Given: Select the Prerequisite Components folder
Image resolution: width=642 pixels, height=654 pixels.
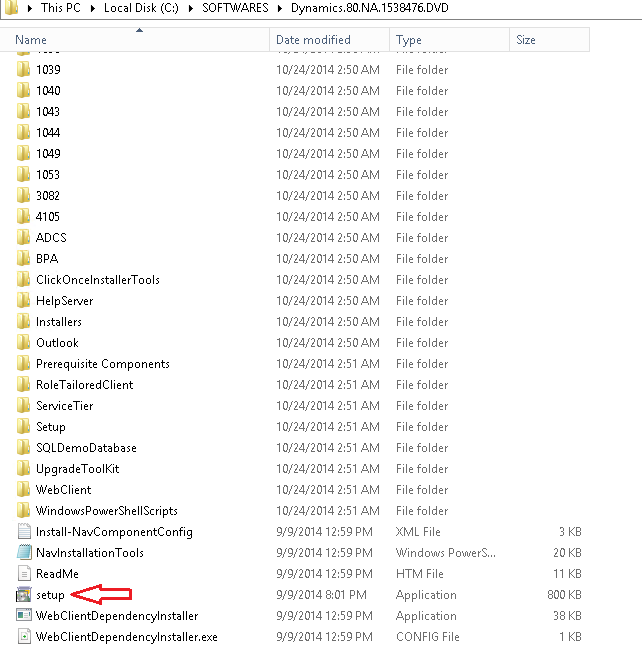Looking at the screenshot, I should (x=102, y=364).
